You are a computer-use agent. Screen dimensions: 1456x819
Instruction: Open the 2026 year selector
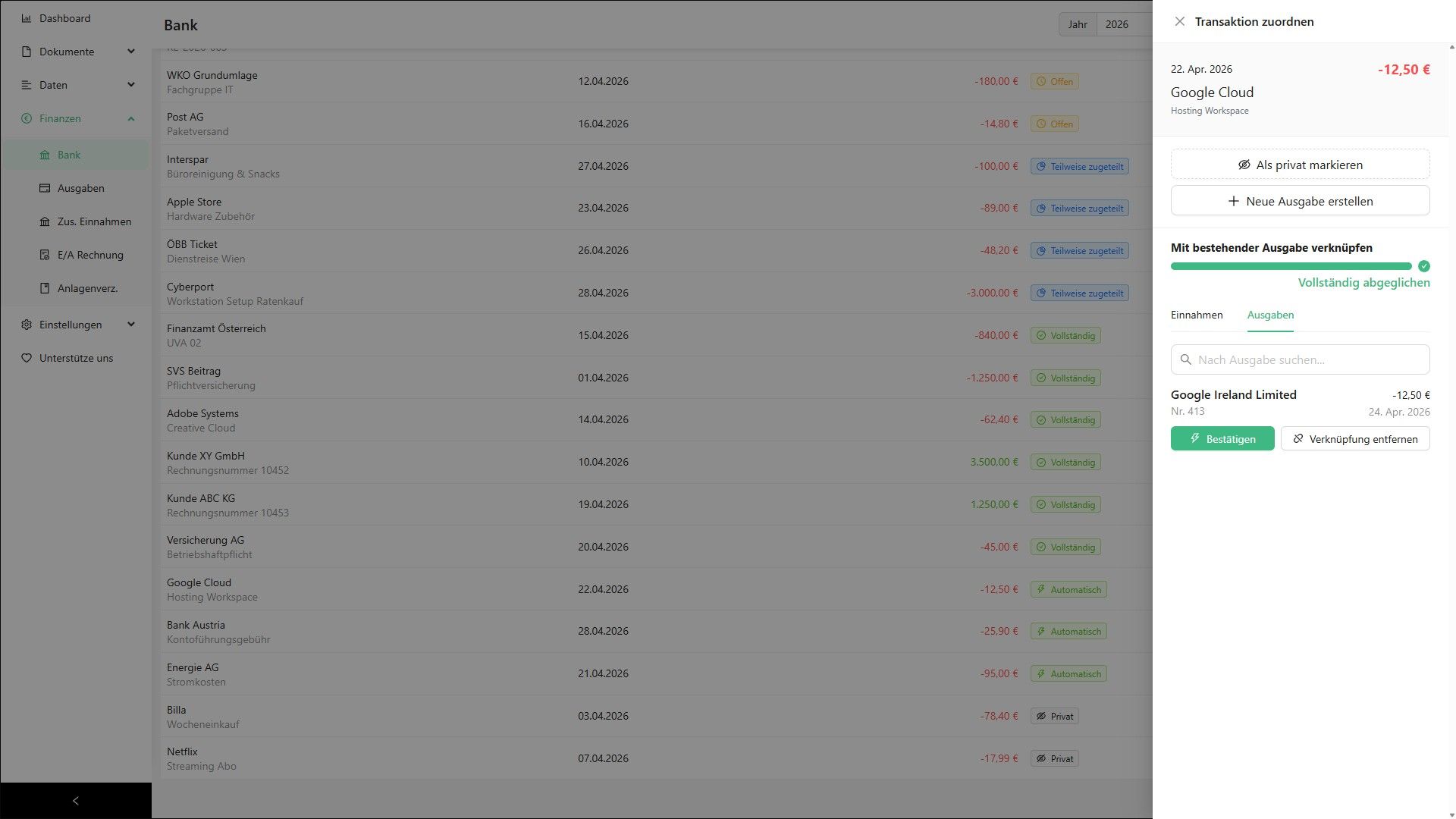click(1125, 24)
